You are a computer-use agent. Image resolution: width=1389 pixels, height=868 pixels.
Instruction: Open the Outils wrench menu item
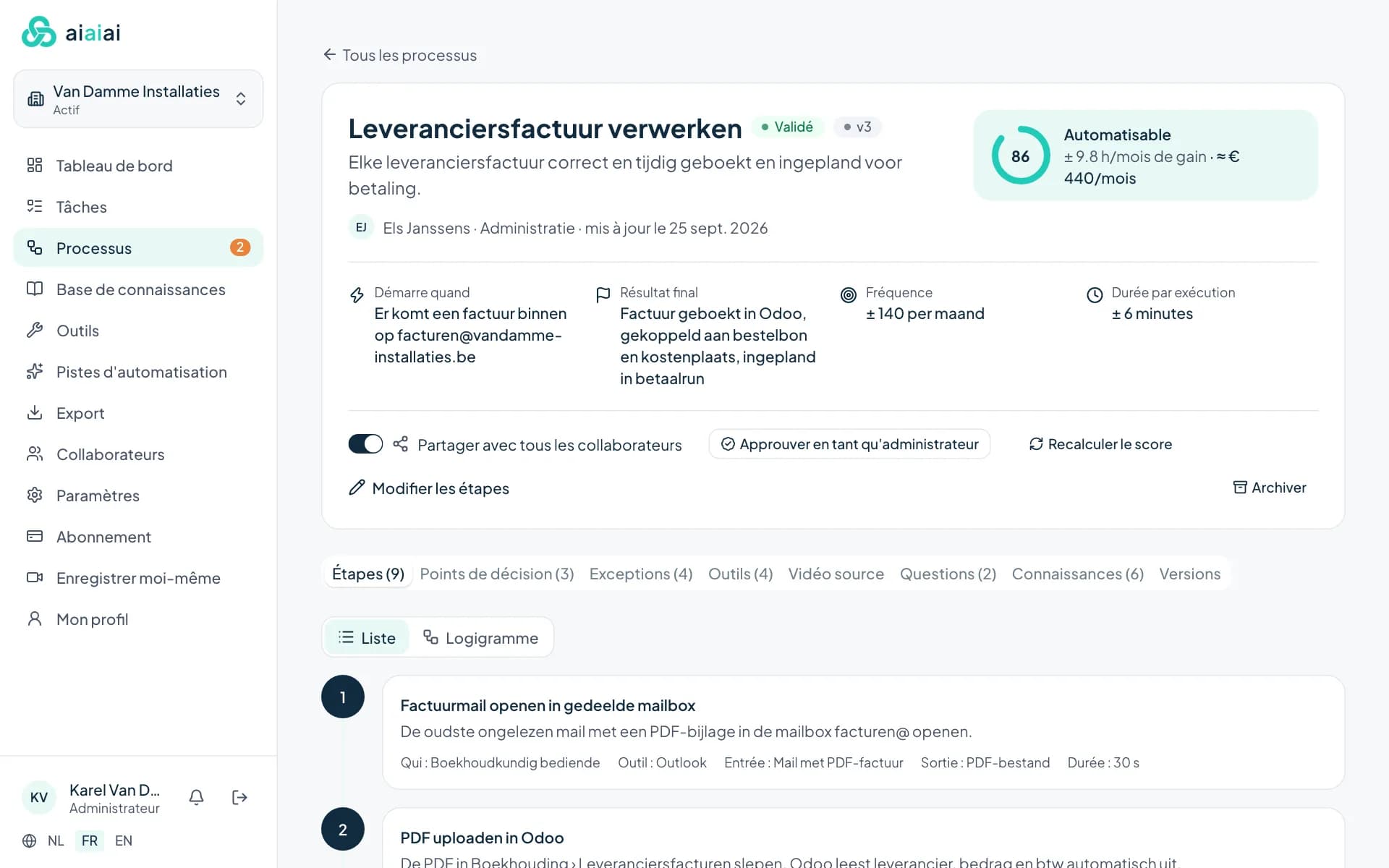click(x=138, y=331)
